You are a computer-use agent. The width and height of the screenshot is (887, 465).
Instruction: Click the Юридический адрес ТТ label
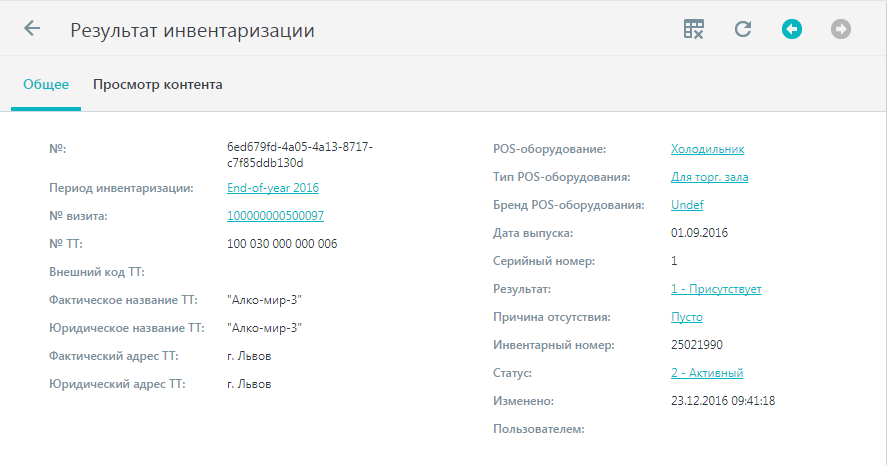tap(117, 384)
